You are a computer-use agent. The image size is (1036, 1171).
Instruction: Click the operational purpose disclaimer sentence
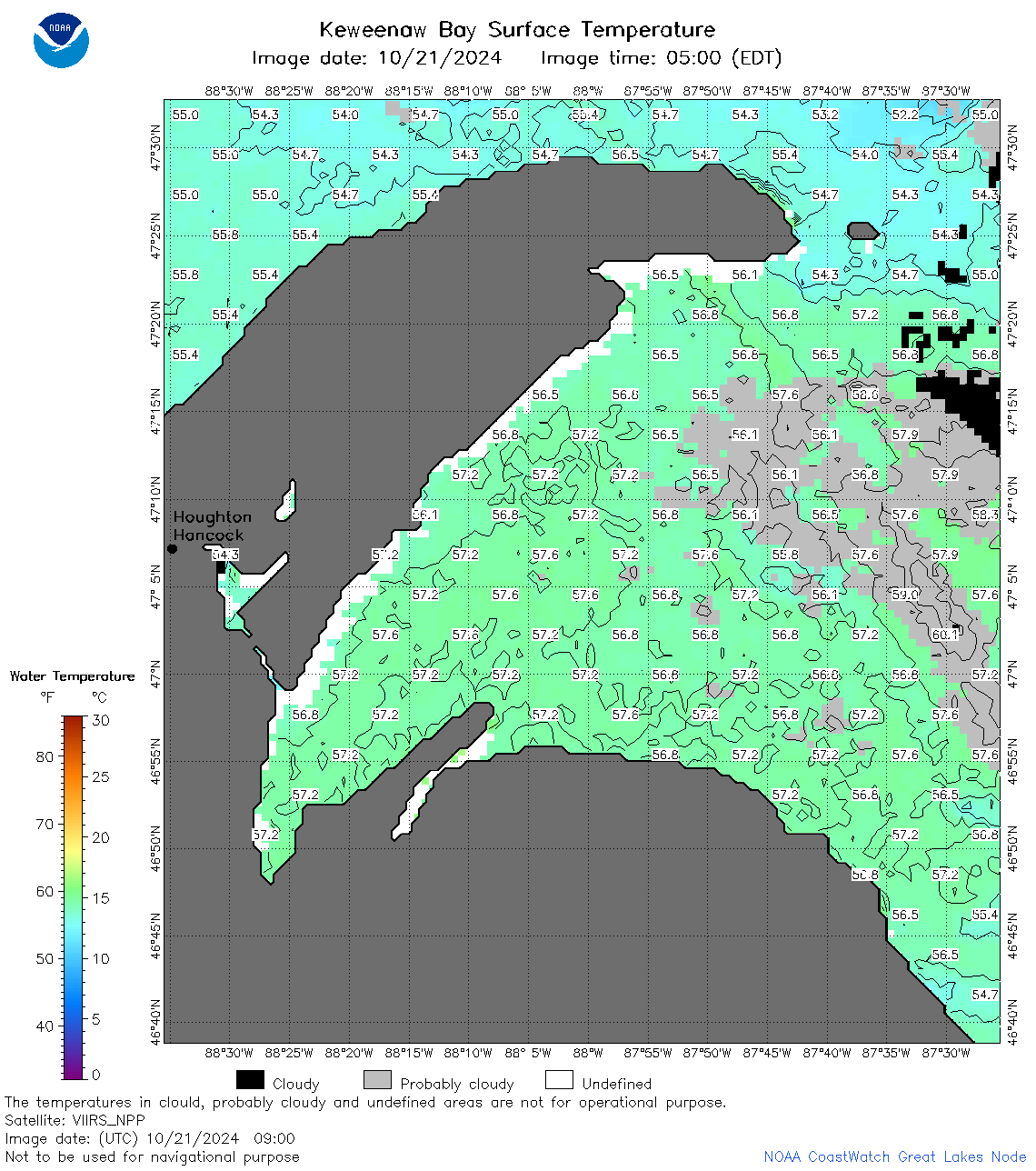pos(365,1102)
